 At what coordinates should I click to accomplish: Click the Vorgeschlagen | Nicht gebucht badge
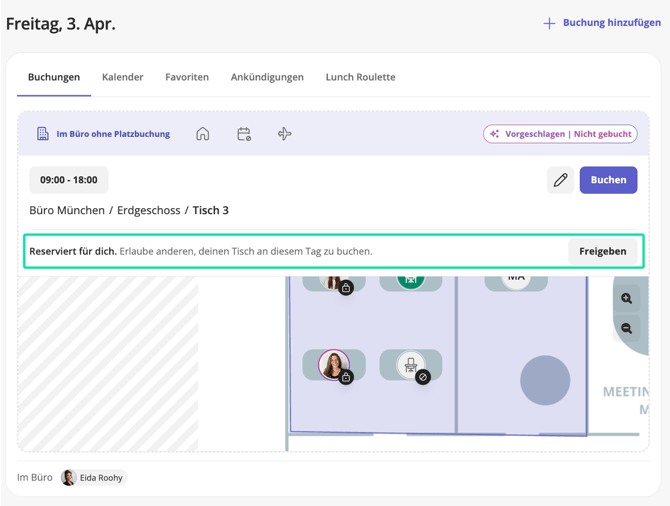pyautogui.click(x=560, y=134)
